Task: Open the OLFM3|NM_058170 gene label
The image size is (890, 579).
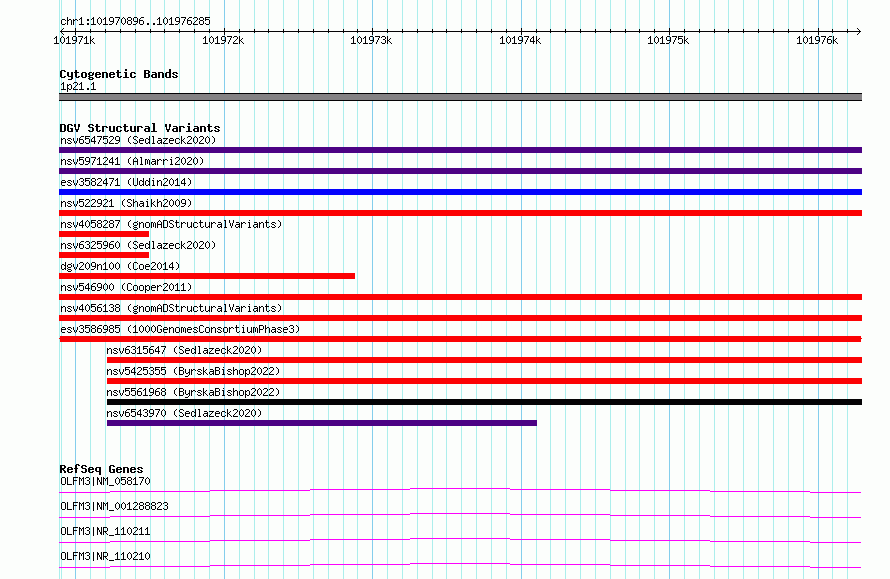Action: (105, 481)
